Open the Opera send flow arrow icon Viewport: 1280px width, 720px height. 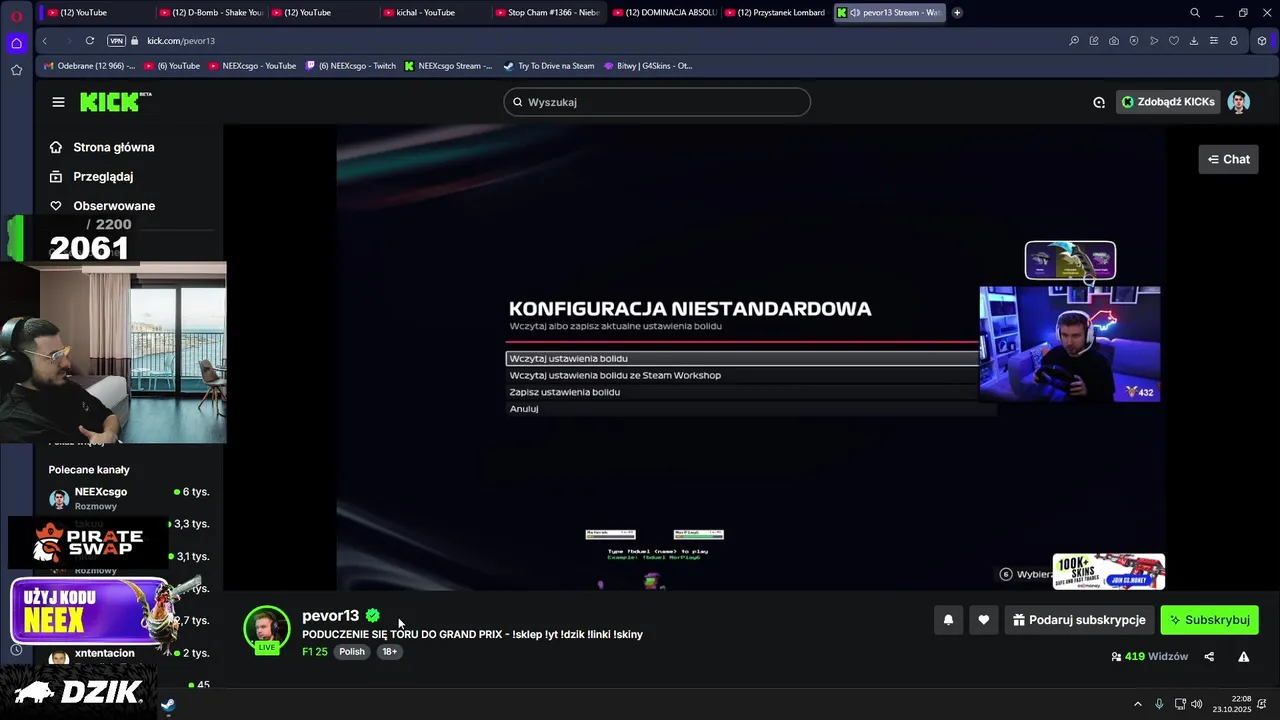(x=1154, y=41)
